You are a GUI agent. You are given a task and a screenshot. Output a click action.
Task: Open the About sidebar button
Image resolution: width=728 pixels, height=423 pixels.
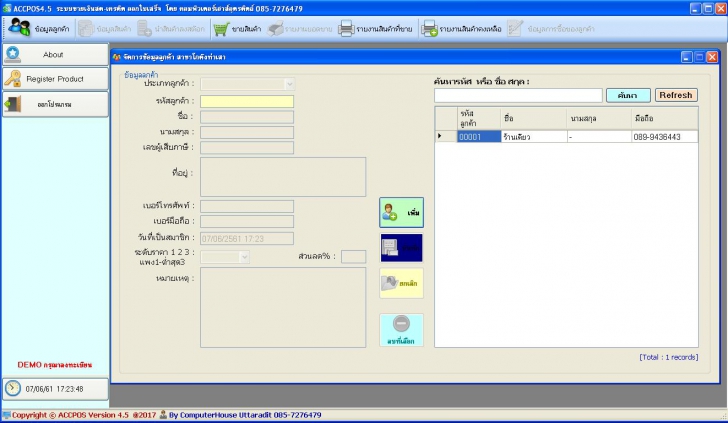[55, 54]
